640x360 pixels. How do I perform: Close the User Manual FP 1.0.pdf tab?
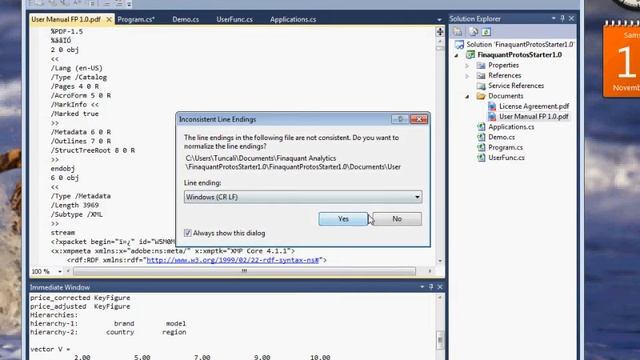109,19
